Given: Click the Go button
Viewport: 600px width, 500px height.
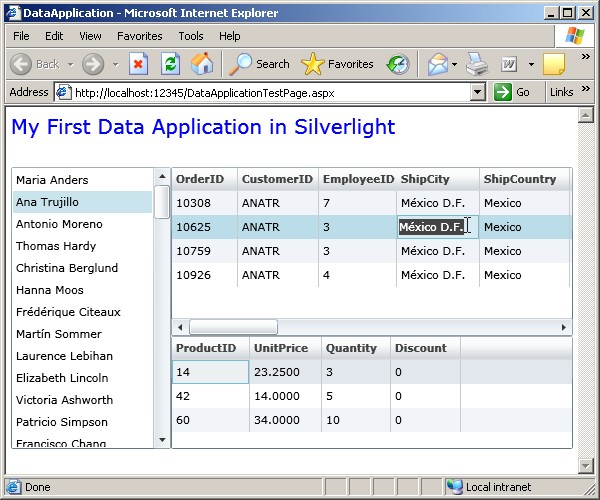Looking at the screenshot, I should 512,92.
